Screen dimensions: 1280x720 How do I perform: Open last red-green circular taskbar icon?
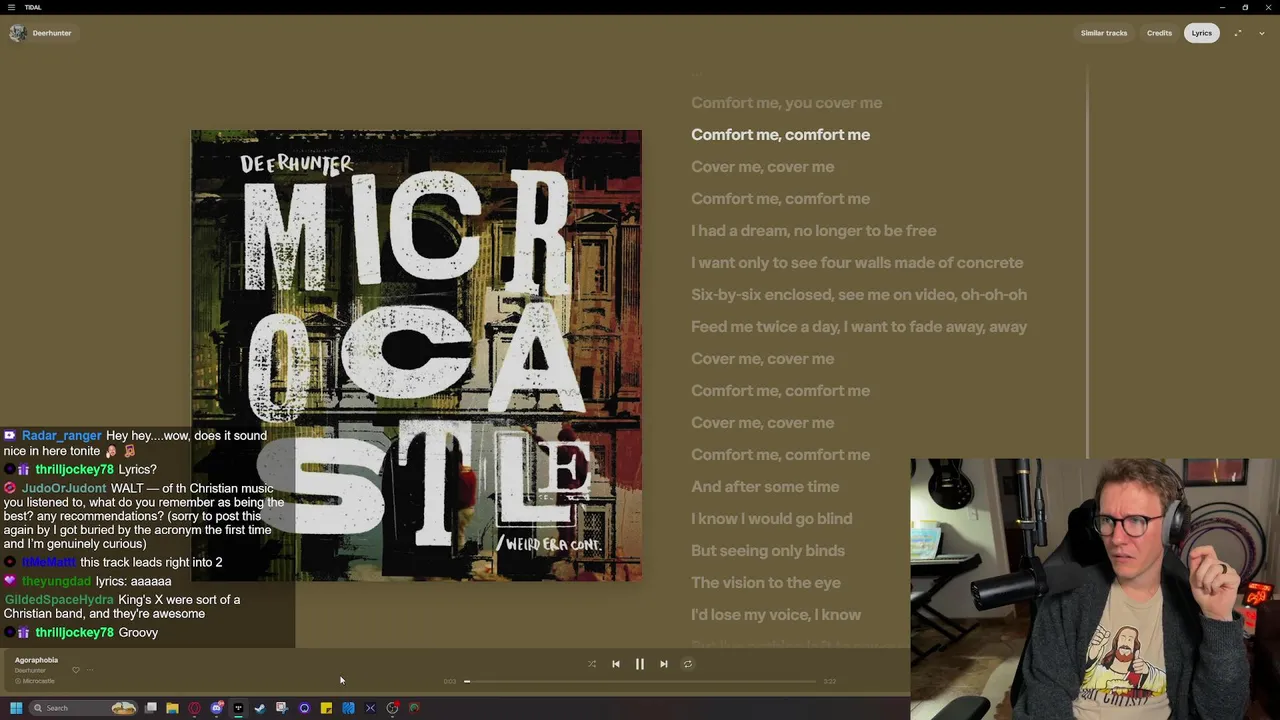point(414,708)
